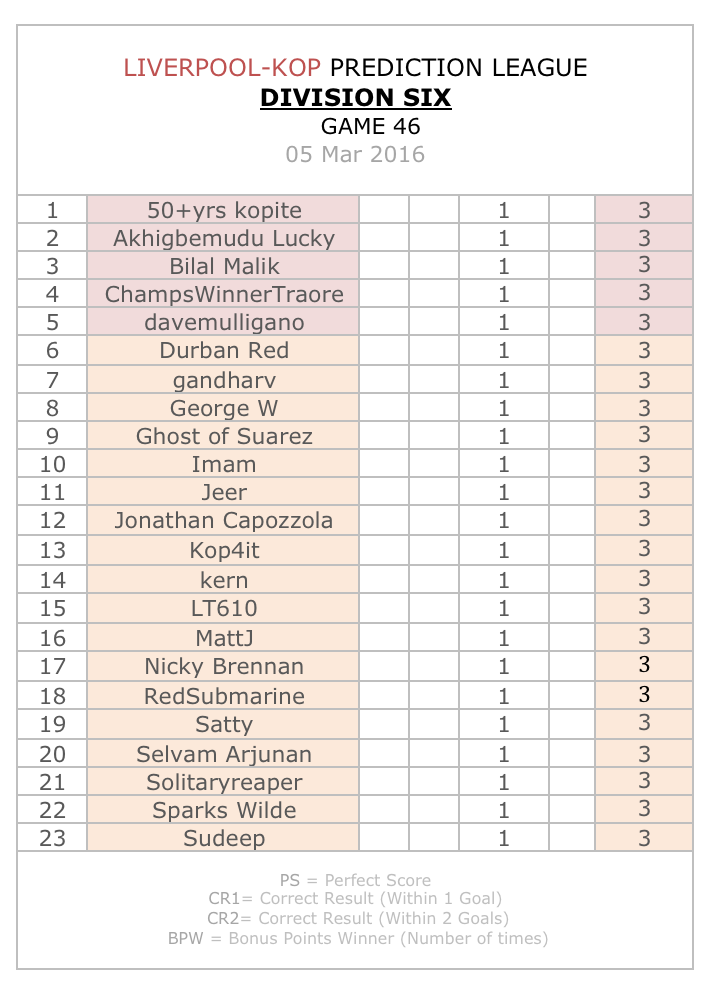
Task: Click the Solitaryreaper name cell
Action: pyautogui.click(x=223, y=782)
